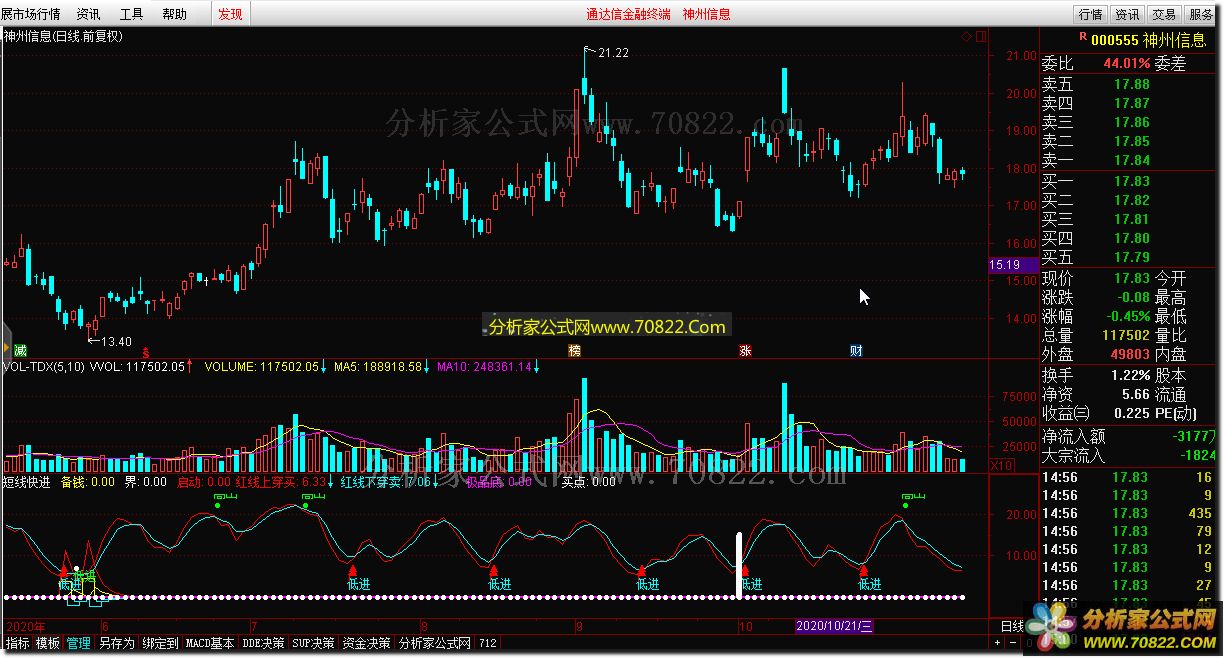
Task: Click the 买五 17.79 quote row
Action: (1130, 258)
